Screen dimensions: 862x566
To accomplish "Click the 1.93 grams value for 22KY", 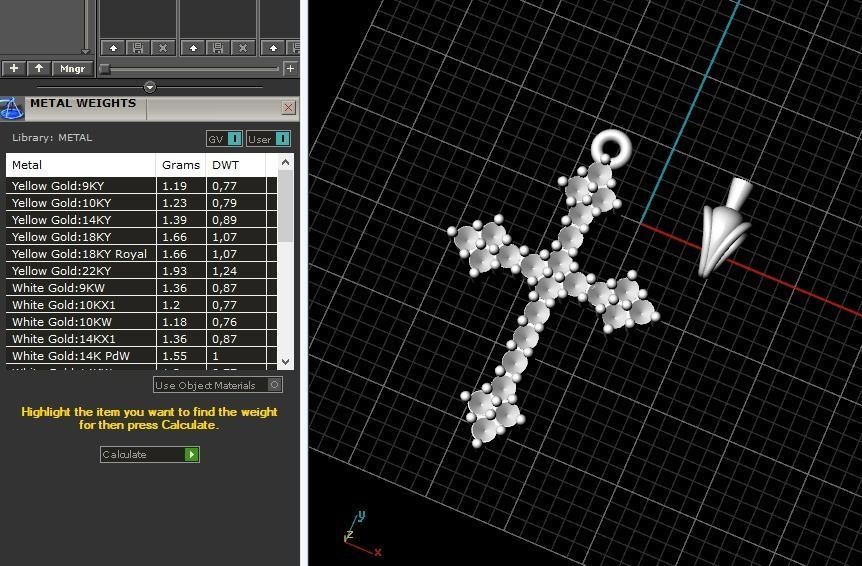I will (174, 271).
